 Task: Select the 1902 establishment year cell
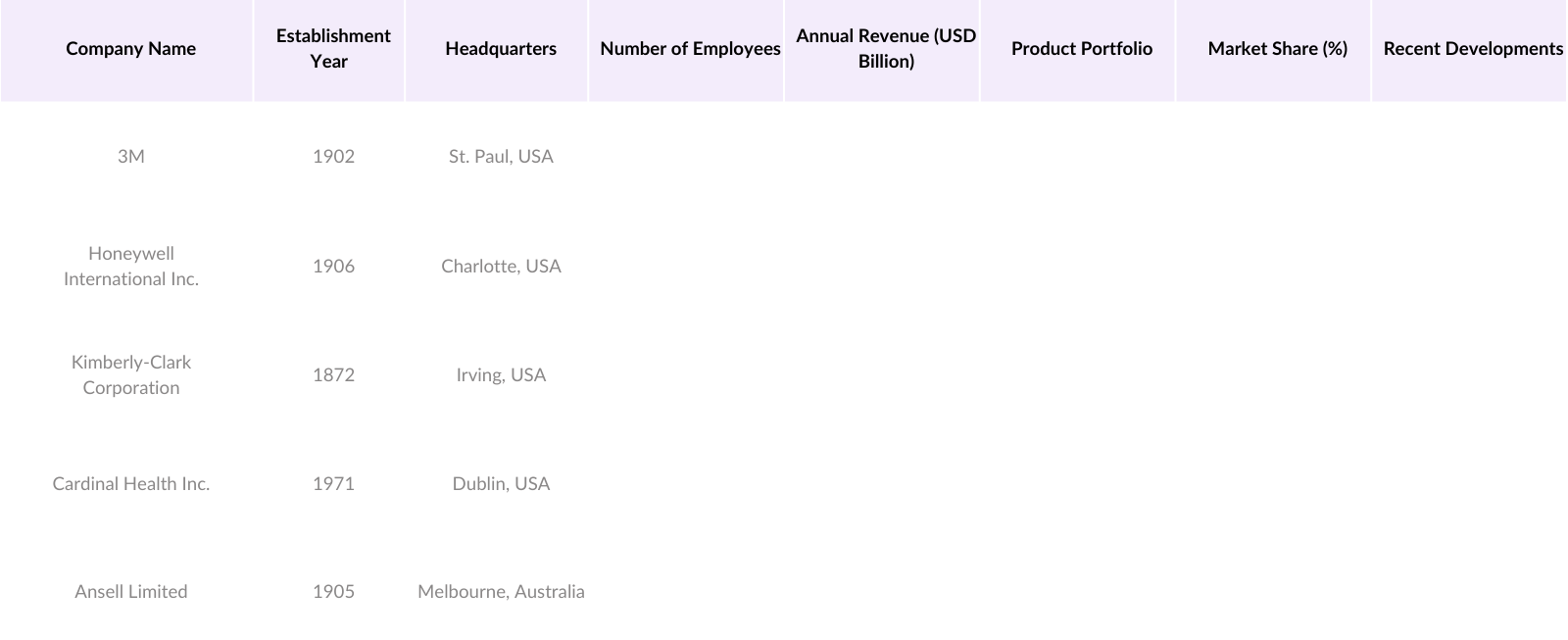[x=333, y=157]
